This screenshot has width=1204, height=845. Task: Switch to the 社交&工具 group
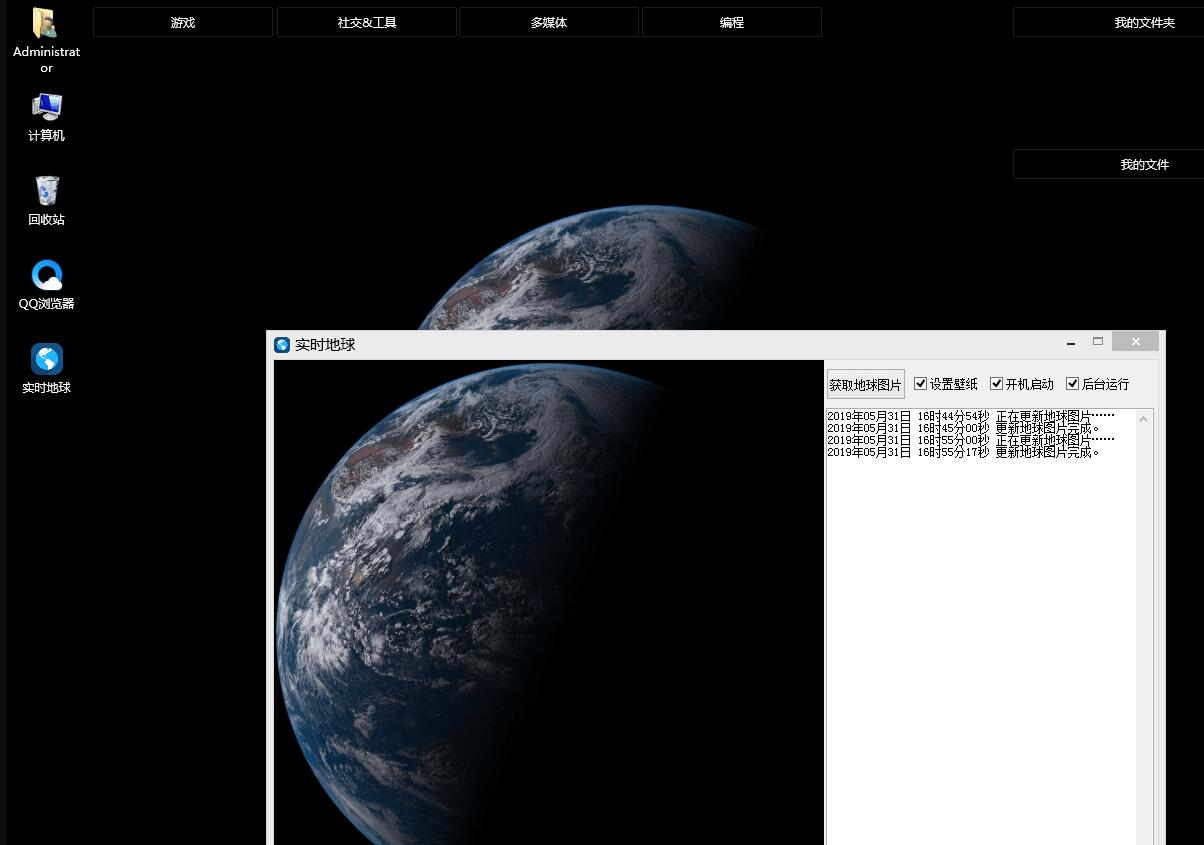(367, 22)
